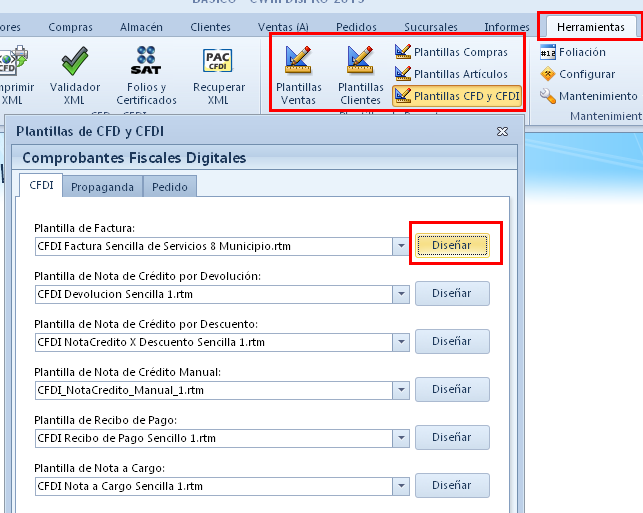Open the Mantenimiento wrench tool

click(588, 96)
